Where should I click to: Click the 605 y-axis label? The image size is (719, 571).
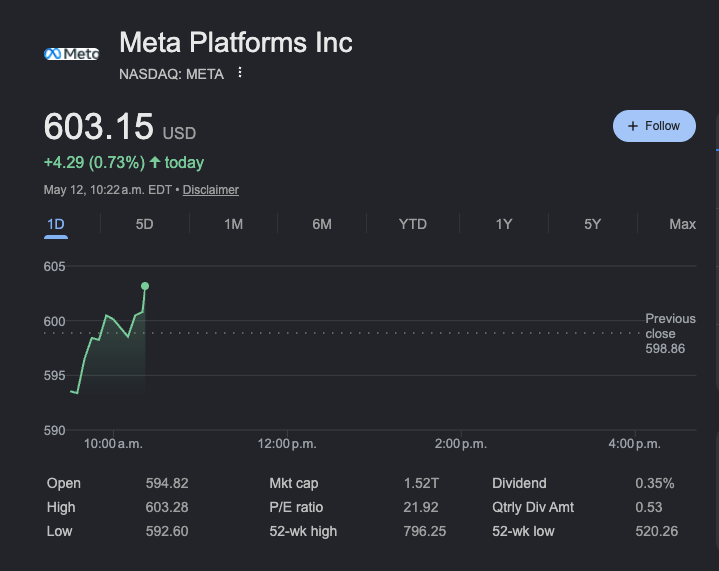(55, 266)
